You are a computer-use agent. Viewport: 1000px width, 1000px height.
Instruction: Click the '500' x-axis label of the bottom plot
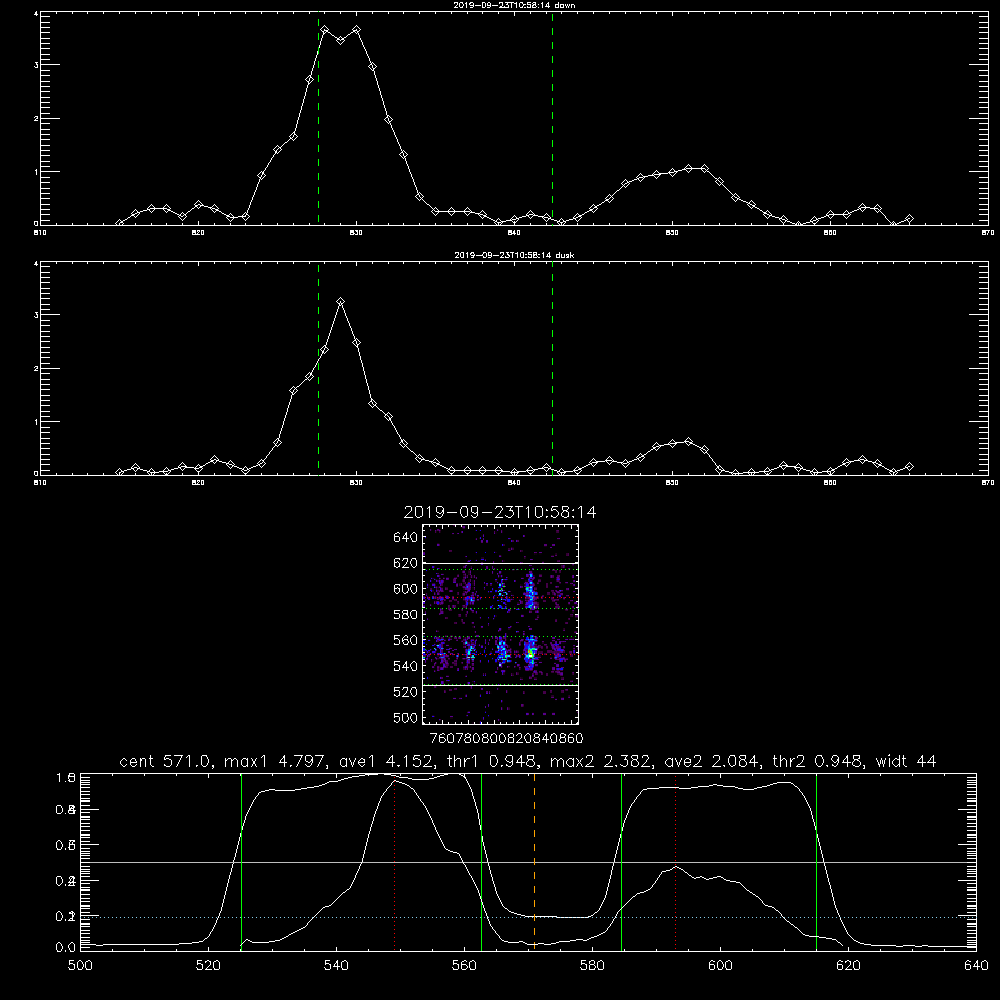(x=80, y=966)
